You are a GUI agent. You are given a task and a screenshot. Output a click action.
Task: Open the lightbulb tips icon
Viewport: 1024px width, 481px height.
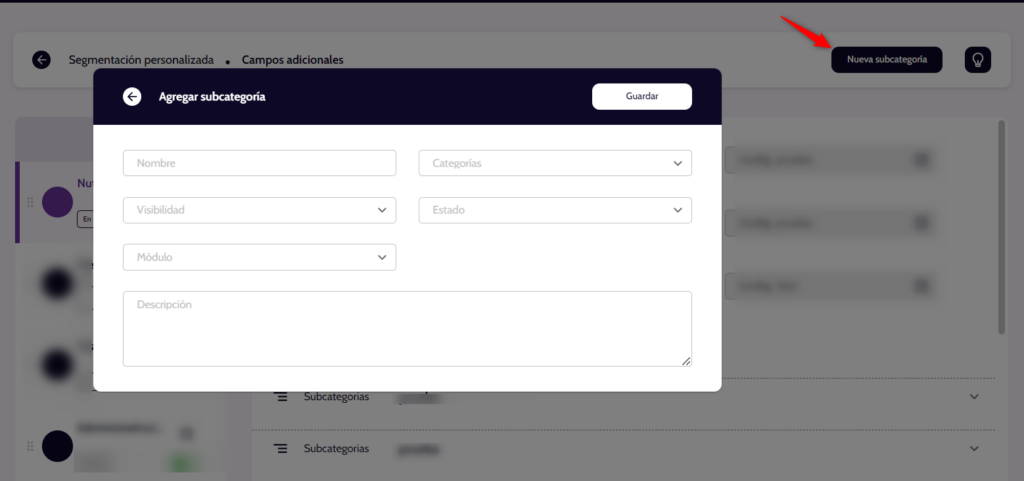[977, 60]
